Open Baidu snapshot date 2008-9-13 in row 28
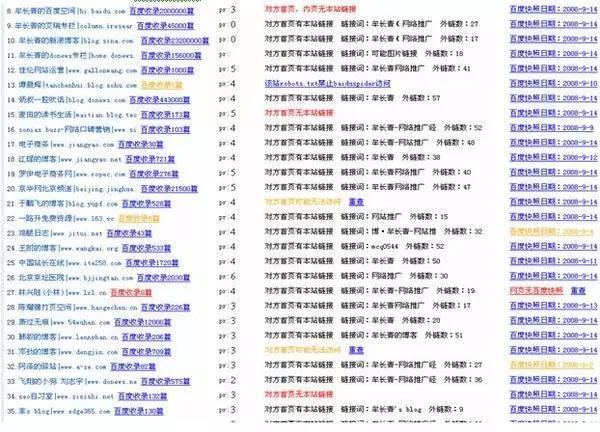Image resolution: width=600 pixels, height=432 pixels. (553, 306)
